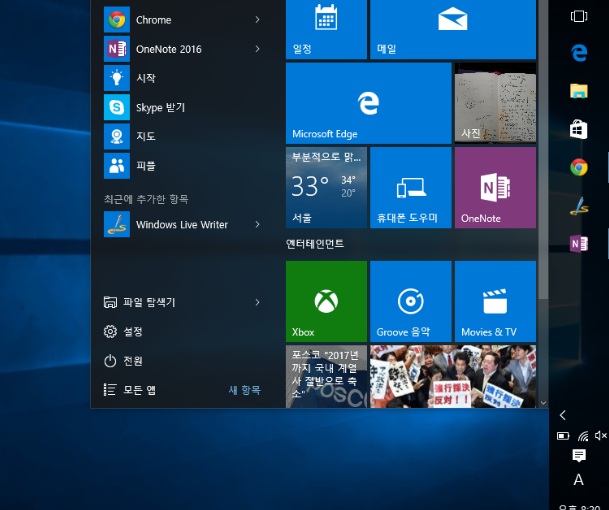This screenshot has width=609, height=510.
Task: Open 파일 탐색기 file explorer
Action: (140, 302)
